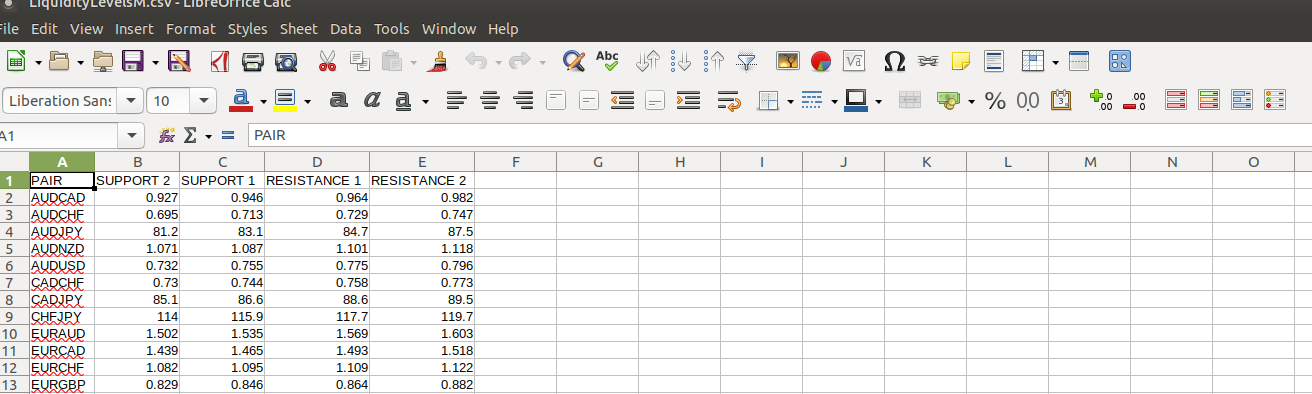
Task: Format selection as percent
Action: tap(995, 100)
